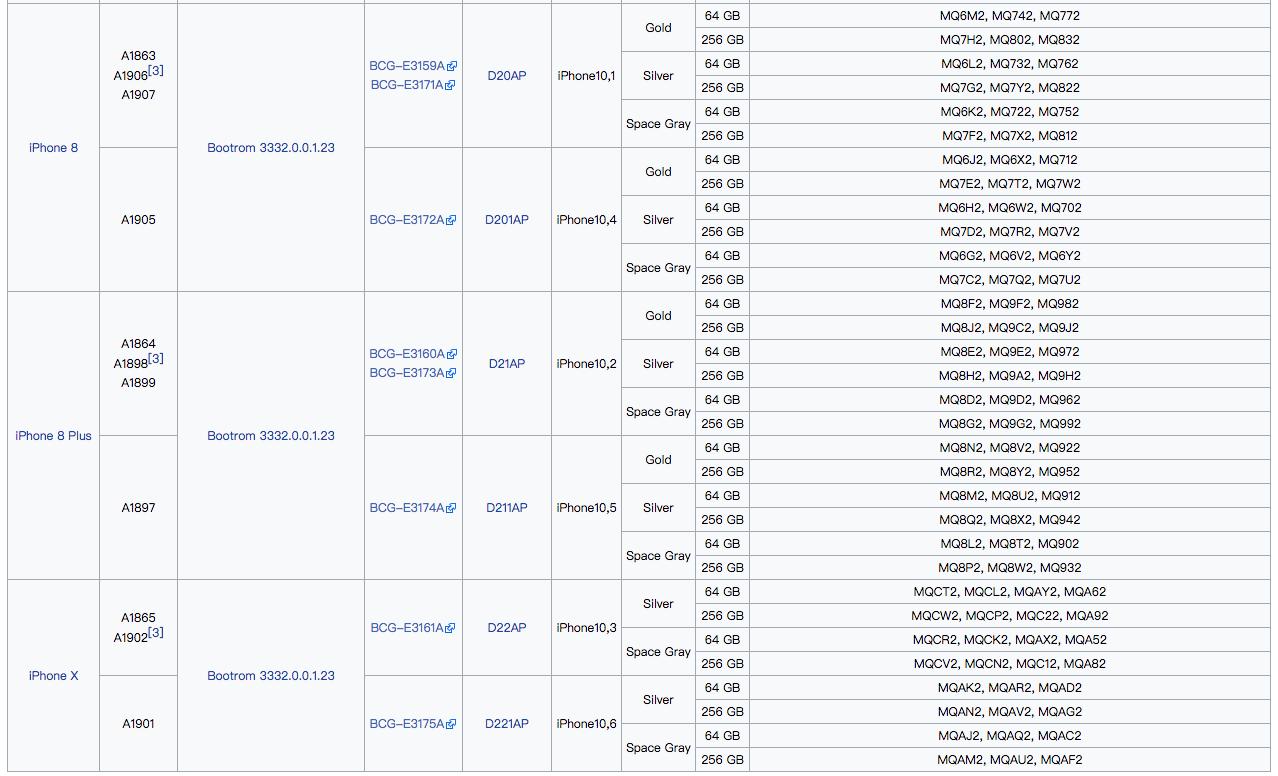
Task: Open footnote reference next to A1902
Action: 156,633
